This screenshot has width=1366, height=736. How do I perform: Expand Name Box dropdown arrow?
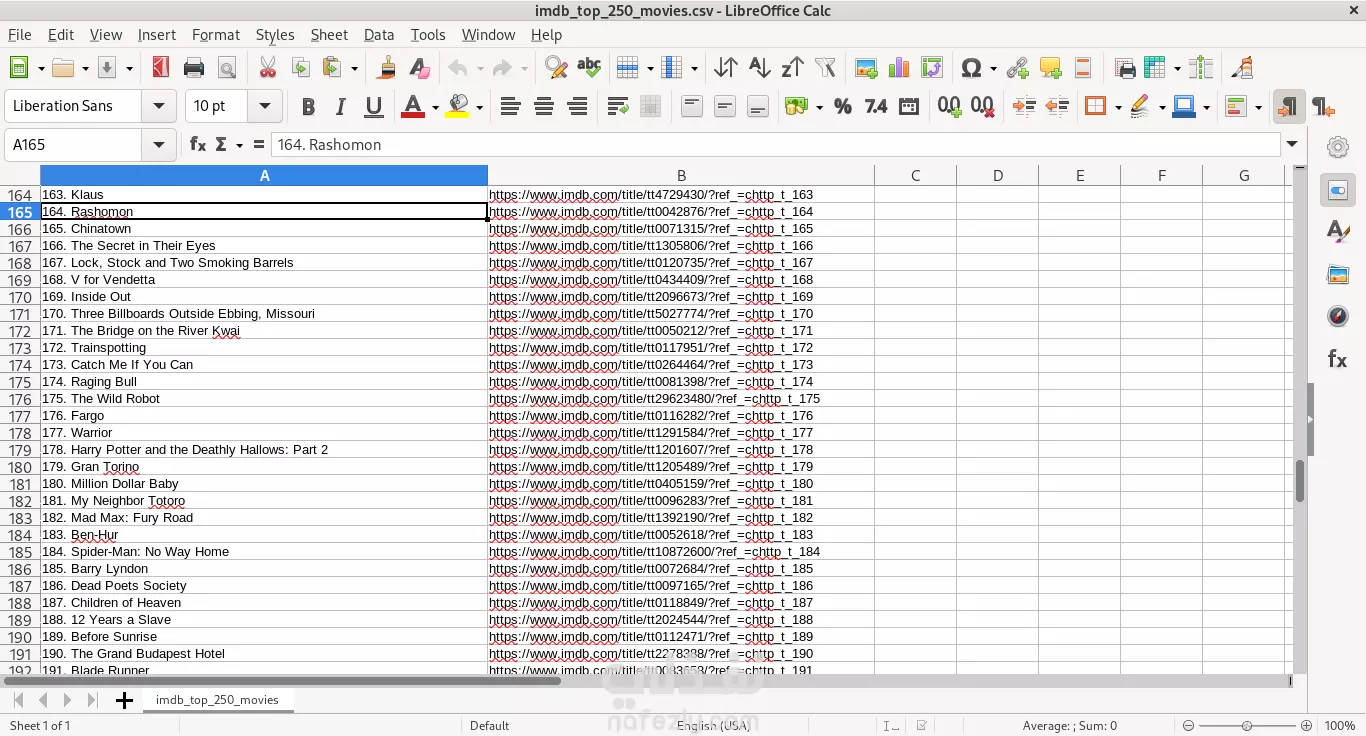tap(158, 145)
